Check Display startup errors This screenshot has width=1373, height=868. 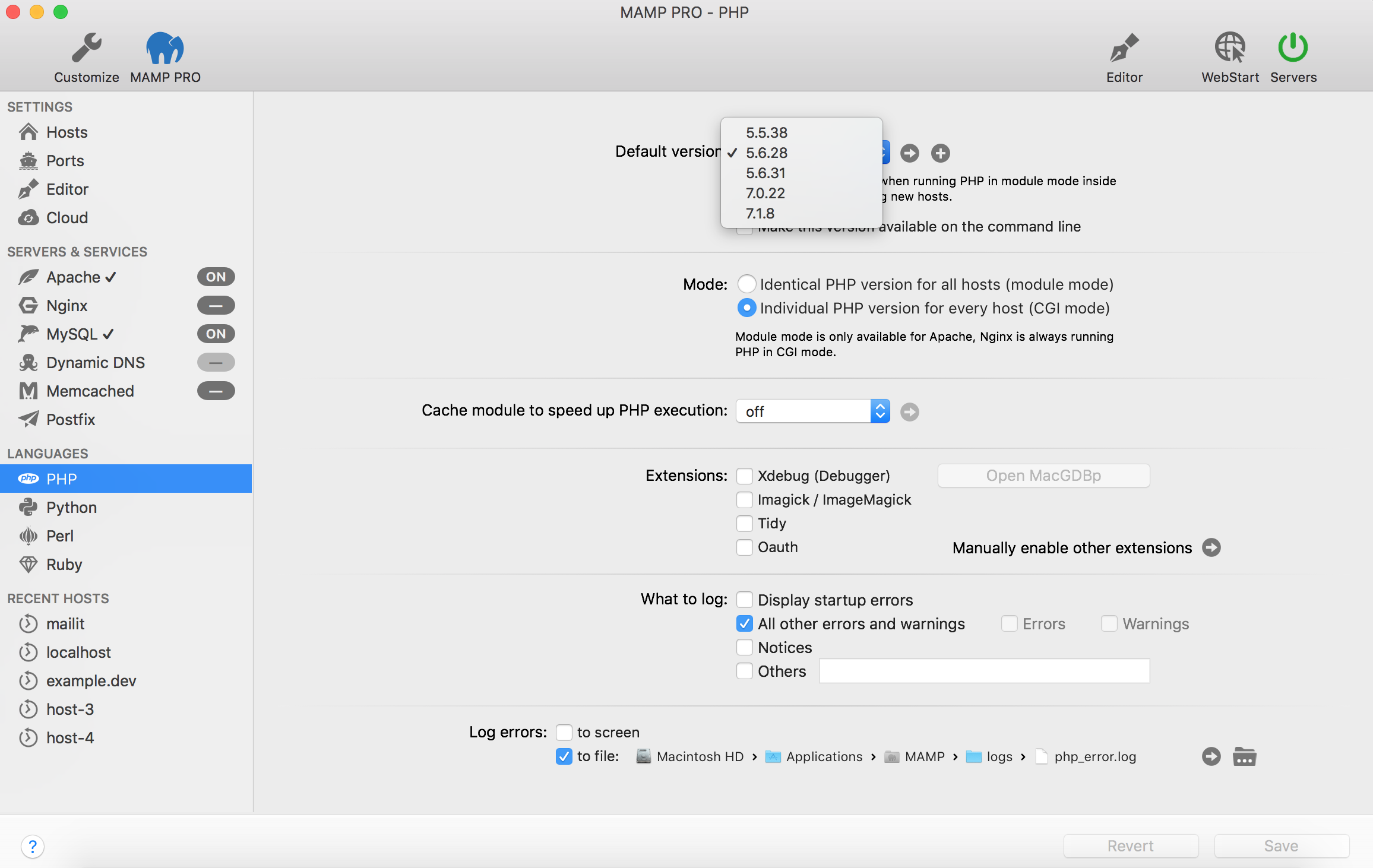(x=744, y=600)
